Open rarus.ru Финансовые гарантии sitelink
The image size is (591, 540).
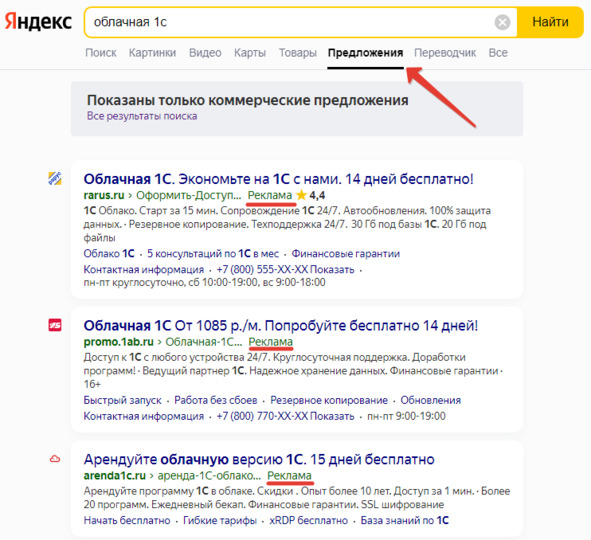click(346, 254)
